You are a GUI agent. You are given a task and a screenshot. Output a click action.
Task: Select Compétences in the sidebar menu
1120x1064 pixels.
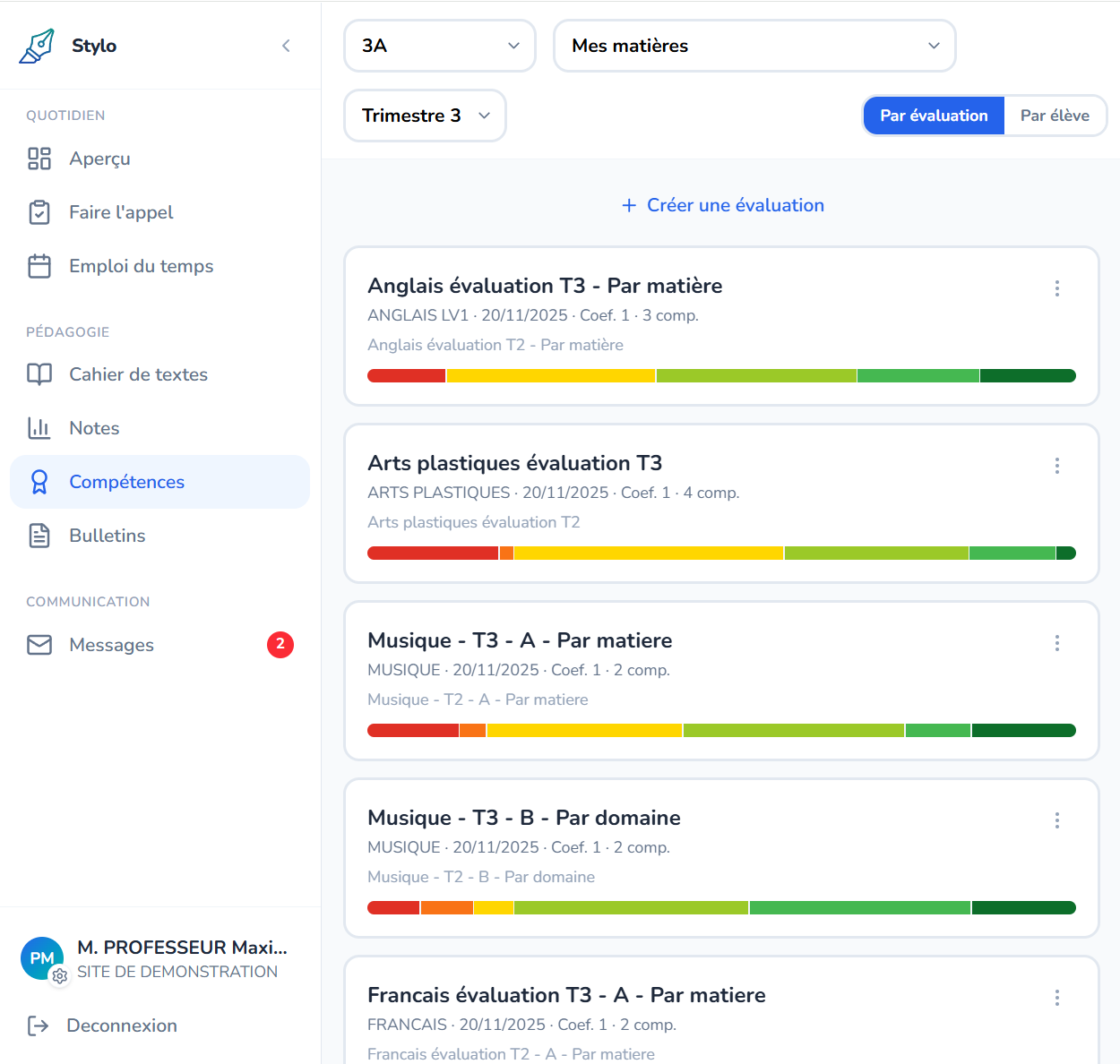click(x=126, y=482)
